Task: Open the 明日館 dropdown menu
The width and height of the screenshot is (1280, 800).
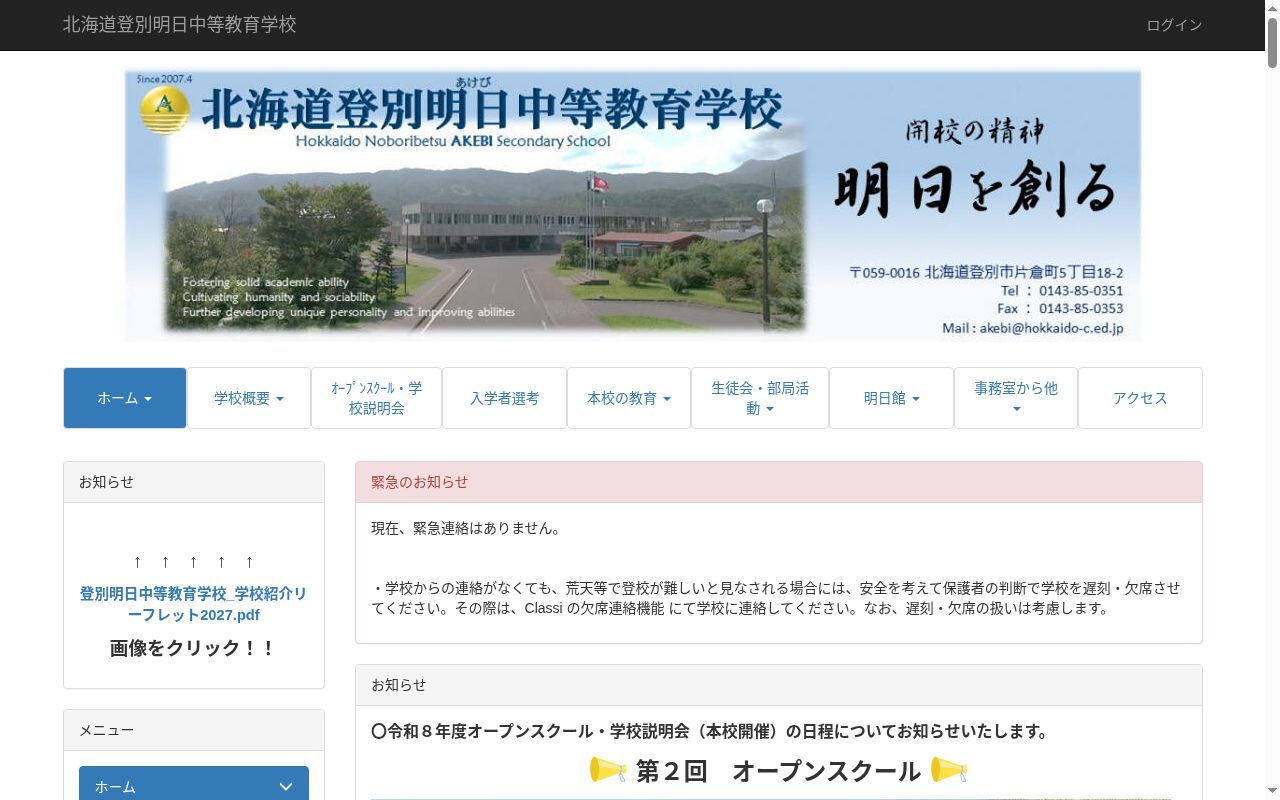Action: pyautogui.click(x=891, y=398)
